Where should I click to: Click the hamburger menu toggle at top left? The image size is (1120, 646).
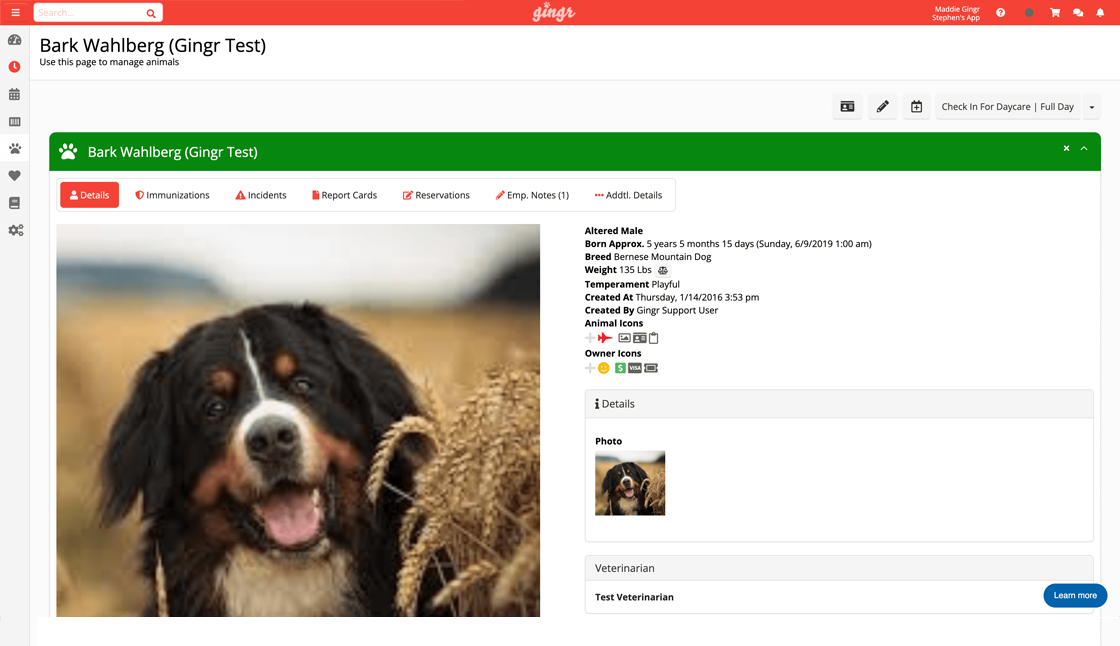tap(14, 12)
